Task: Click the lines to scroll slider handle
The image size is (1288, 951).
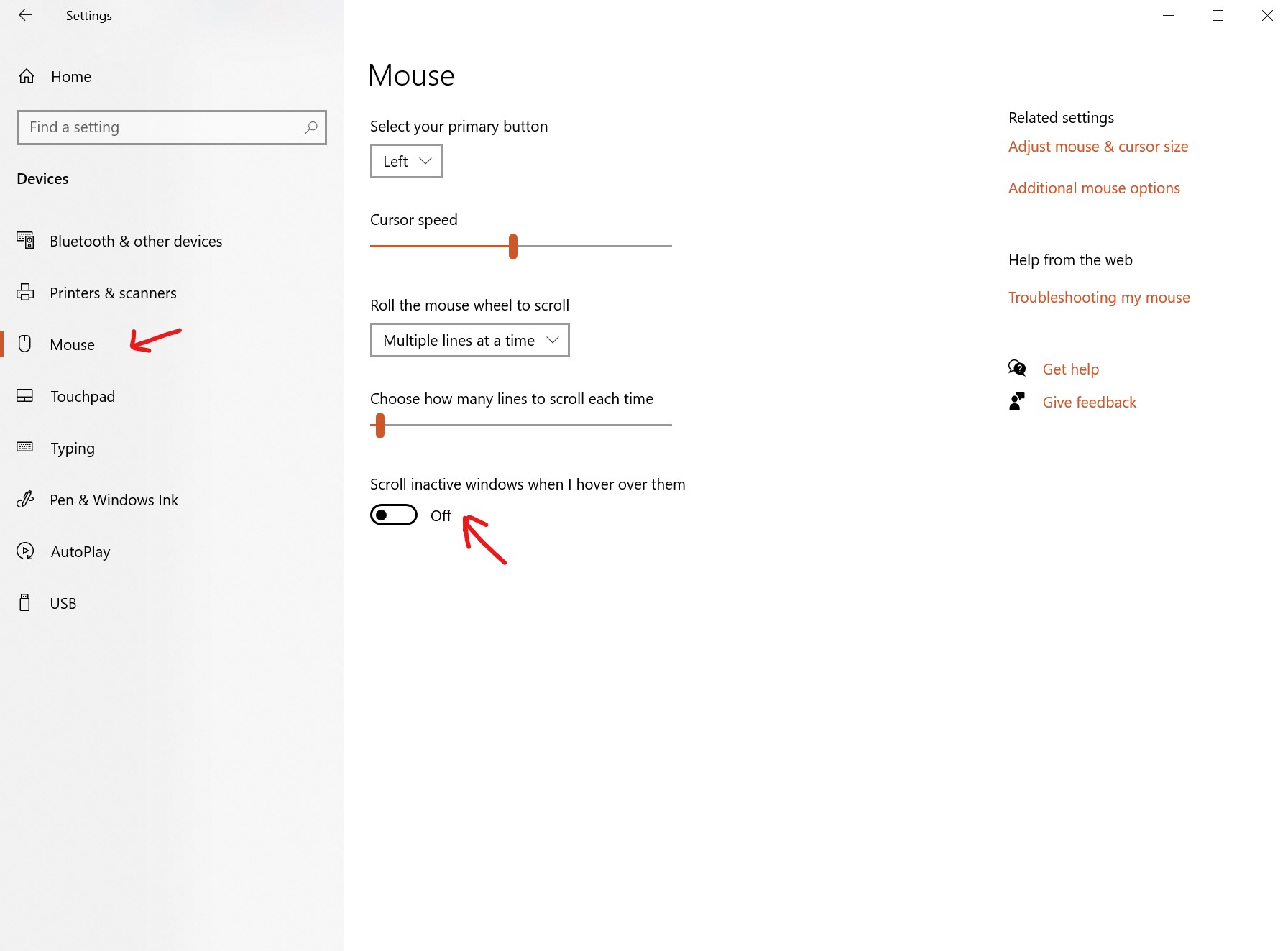Action: (380, 425)
